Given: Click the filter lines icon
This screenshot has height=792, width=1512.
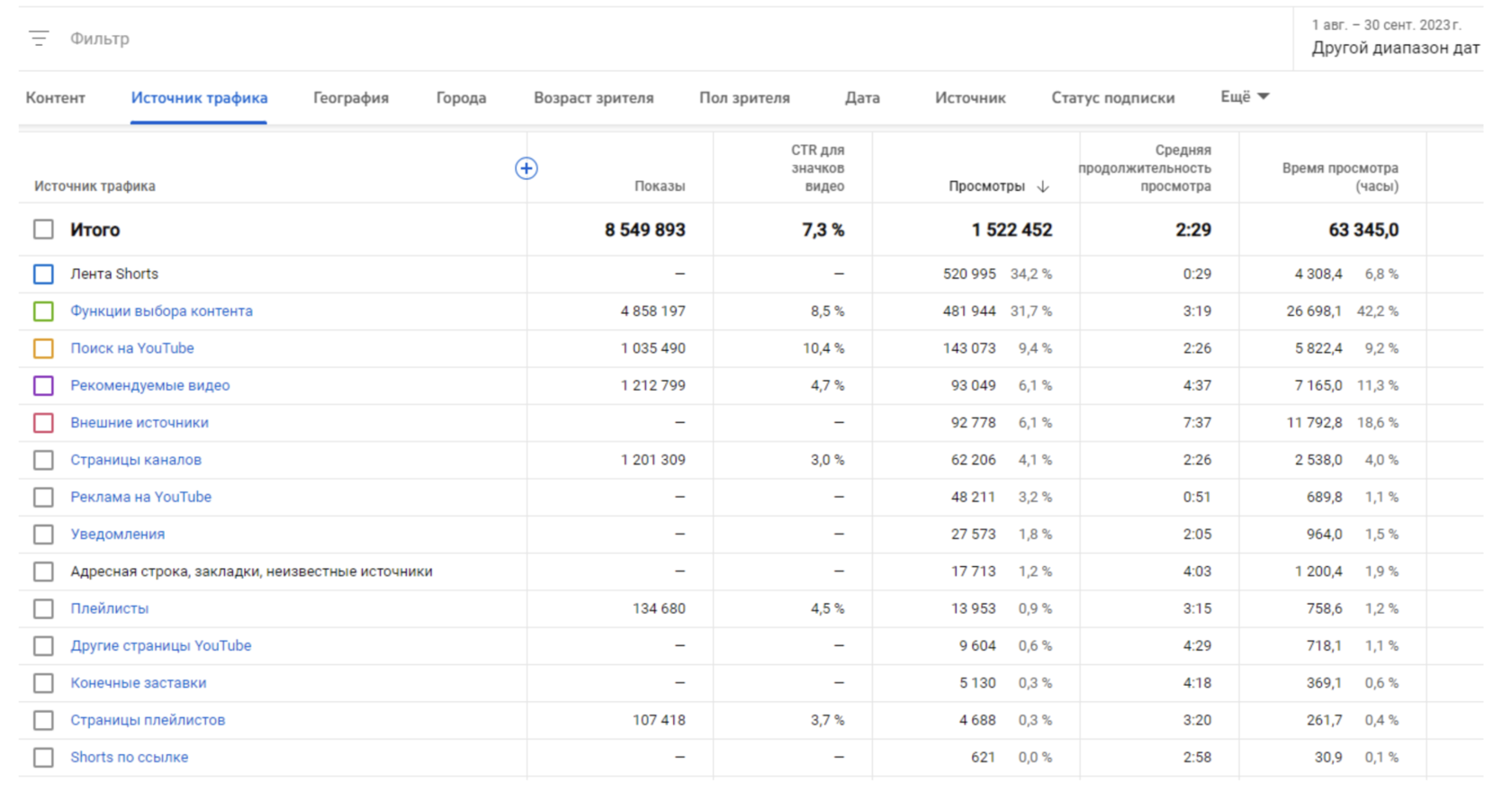Looking at the screenshot, I should click(x=39, y=38).
